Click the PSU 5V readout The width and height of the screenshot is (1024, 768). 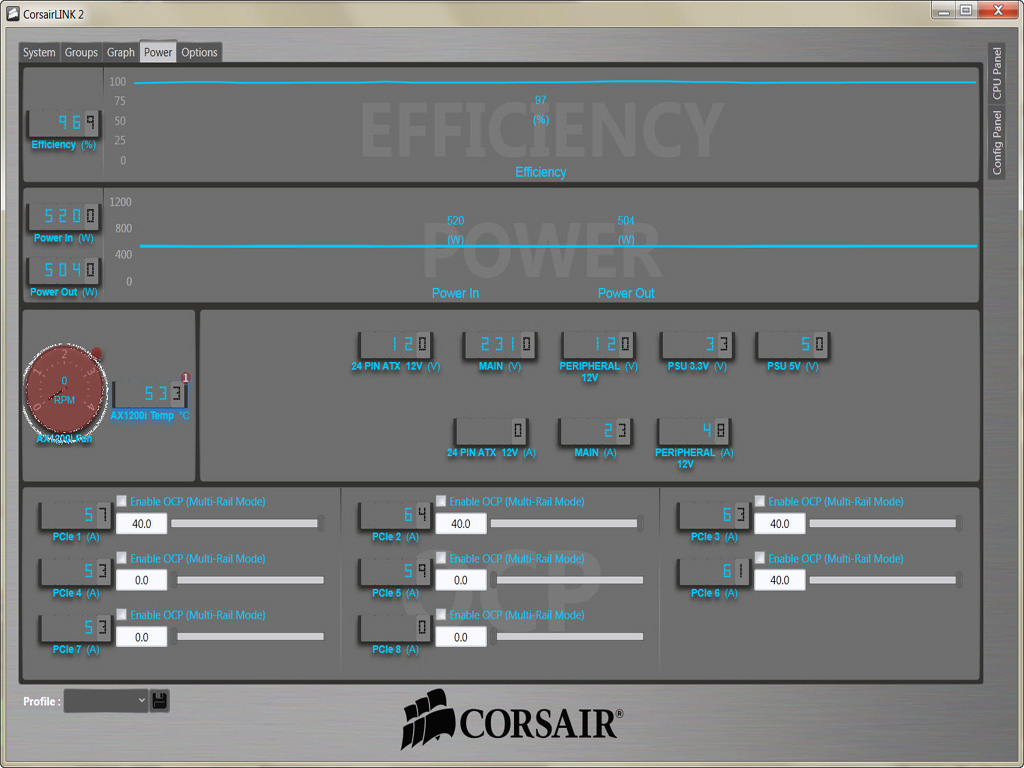[x=793, y=344]
